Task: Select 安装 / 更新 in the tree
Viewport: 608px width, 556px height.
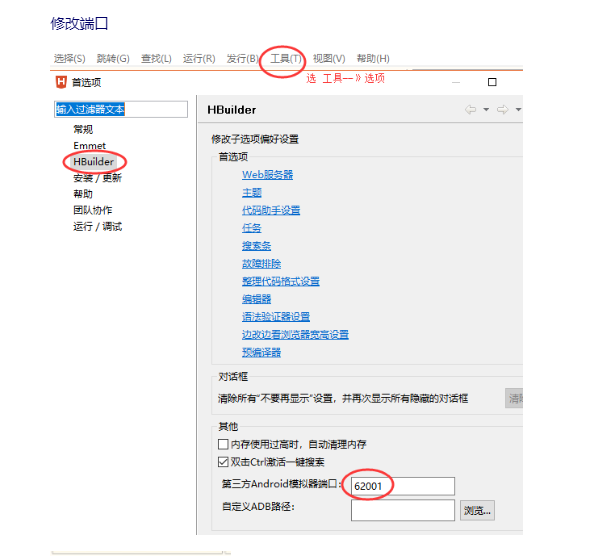Action: [x=97, y=178]
